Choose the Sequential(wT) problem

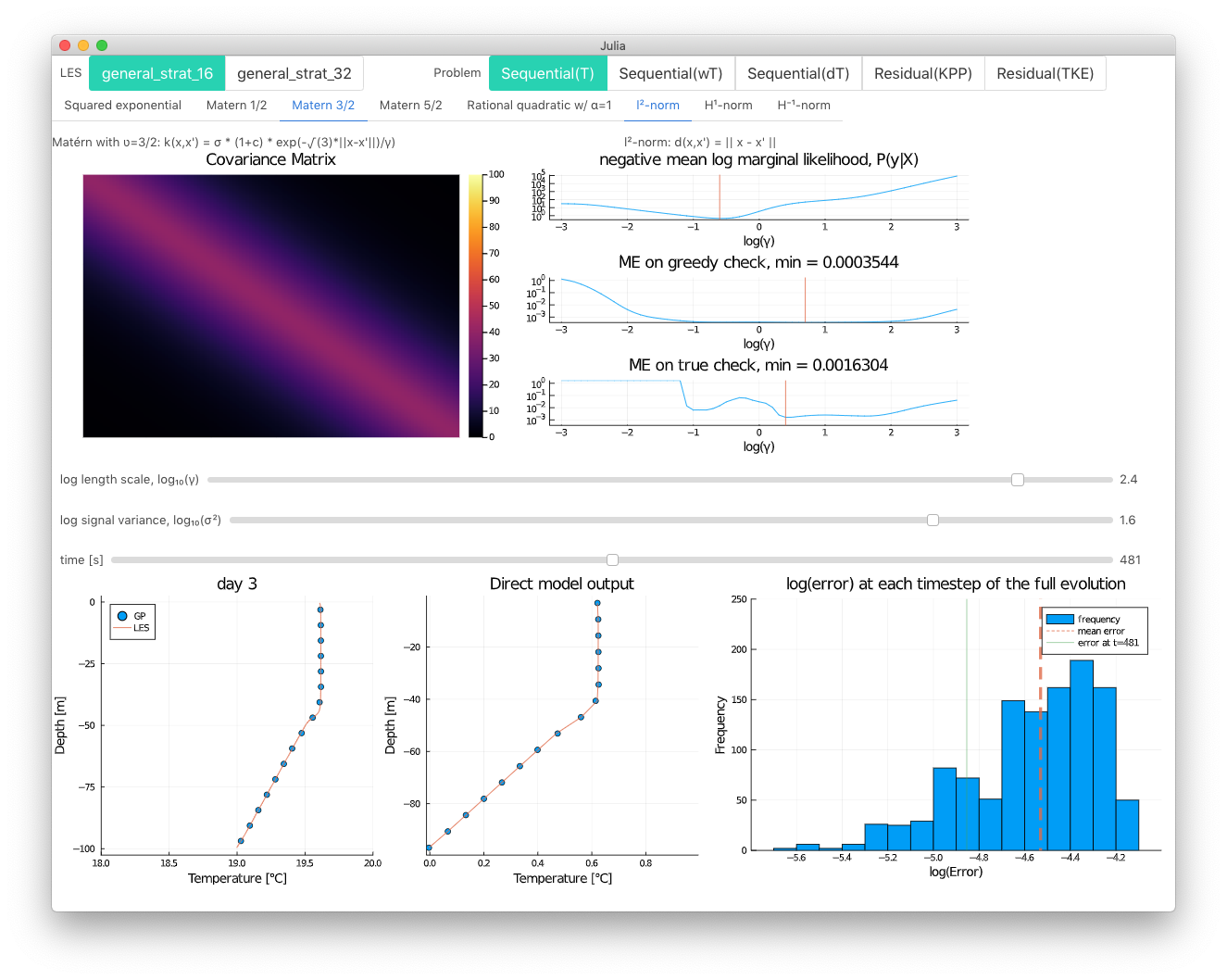tap(670, 73)
